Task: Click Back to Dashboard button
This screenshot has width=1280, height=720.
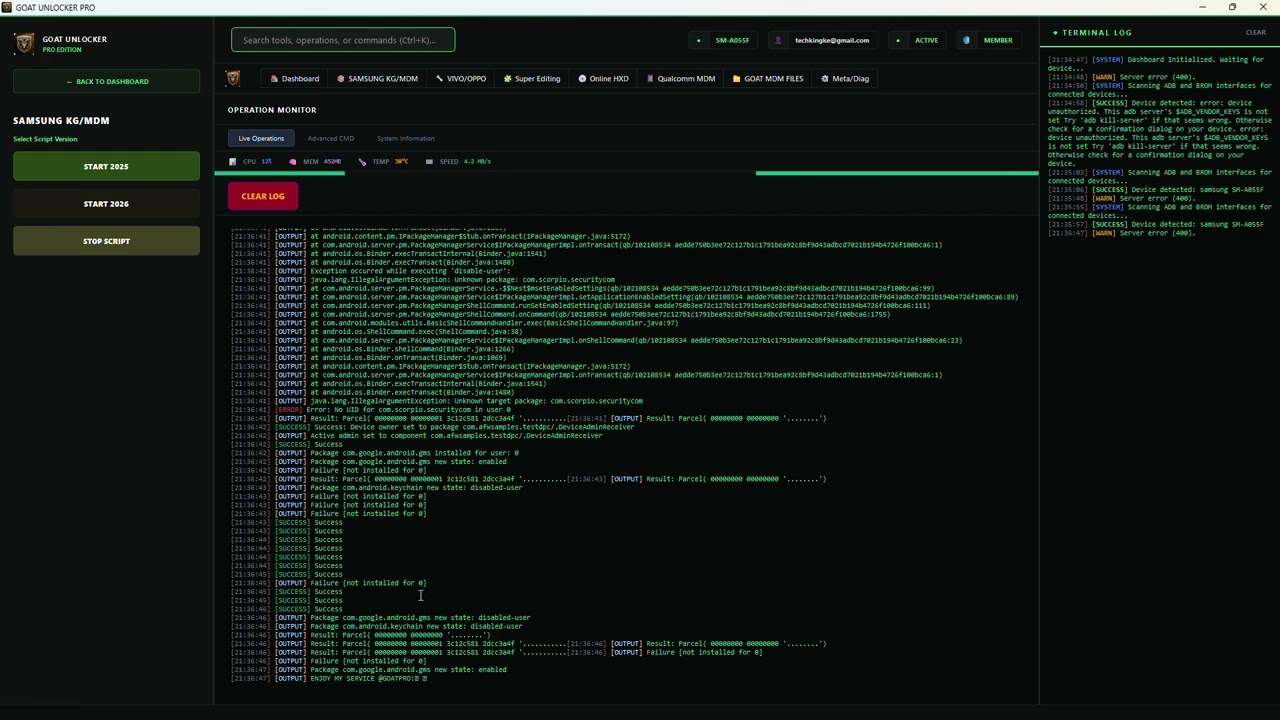Action: click(x=107, y=82)
